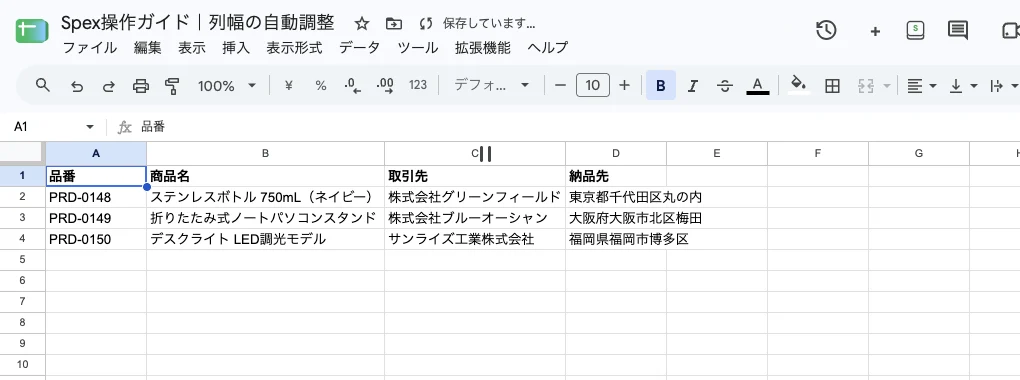Click the font size field
The image size is (1020, 380).
(593, 85)
